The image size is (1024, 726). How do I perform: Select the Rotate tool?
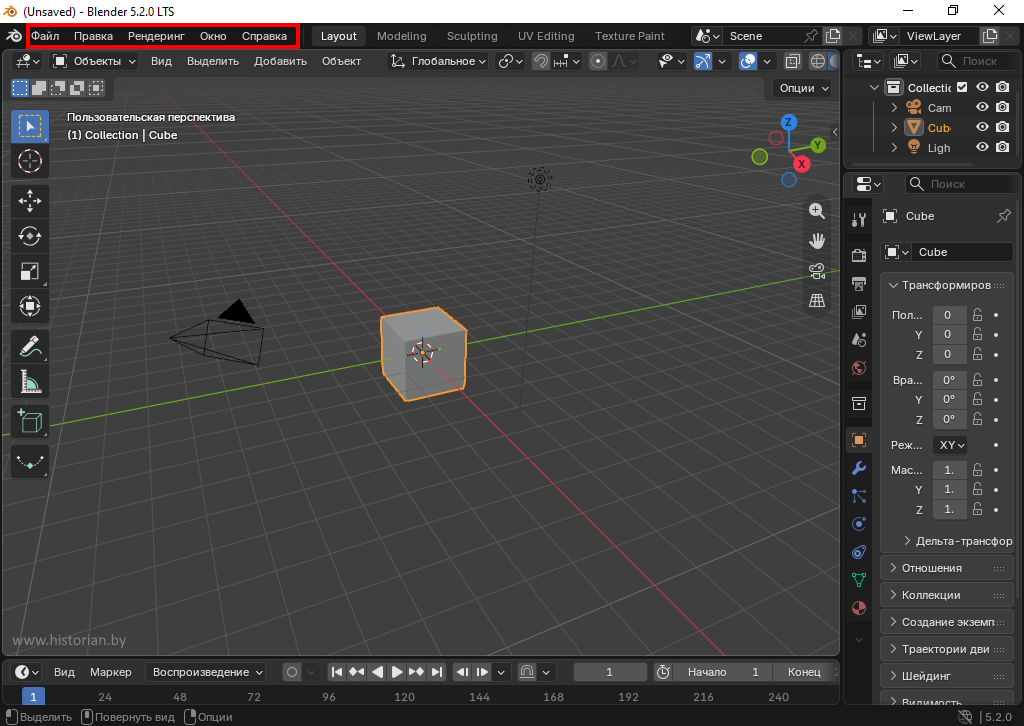click(x=30, y=236)
